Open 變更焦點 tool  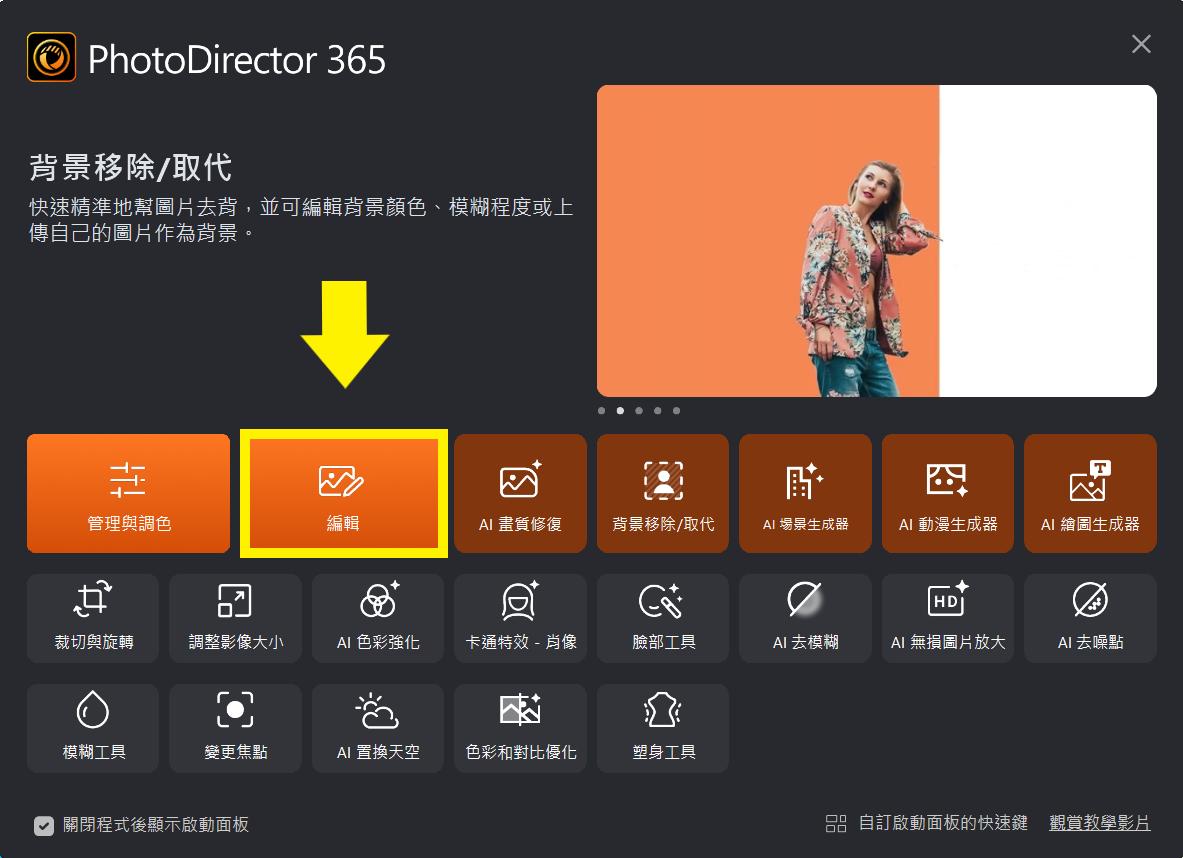click(235, 728)
